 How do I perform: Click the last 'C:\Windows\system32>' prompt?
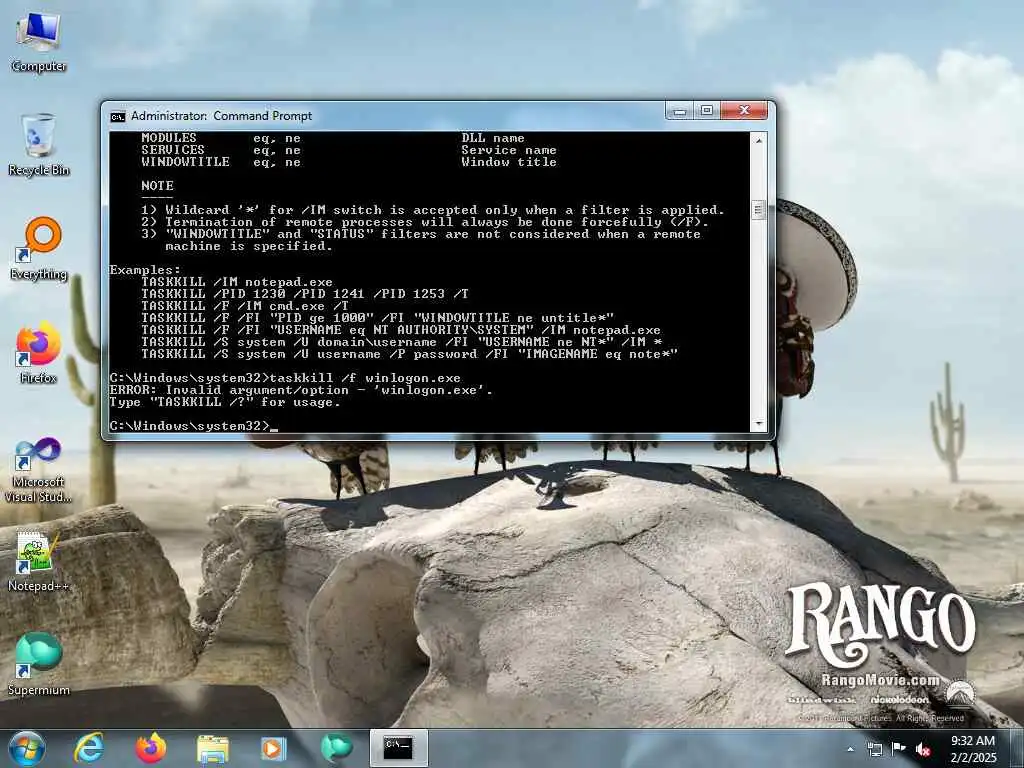189,426
